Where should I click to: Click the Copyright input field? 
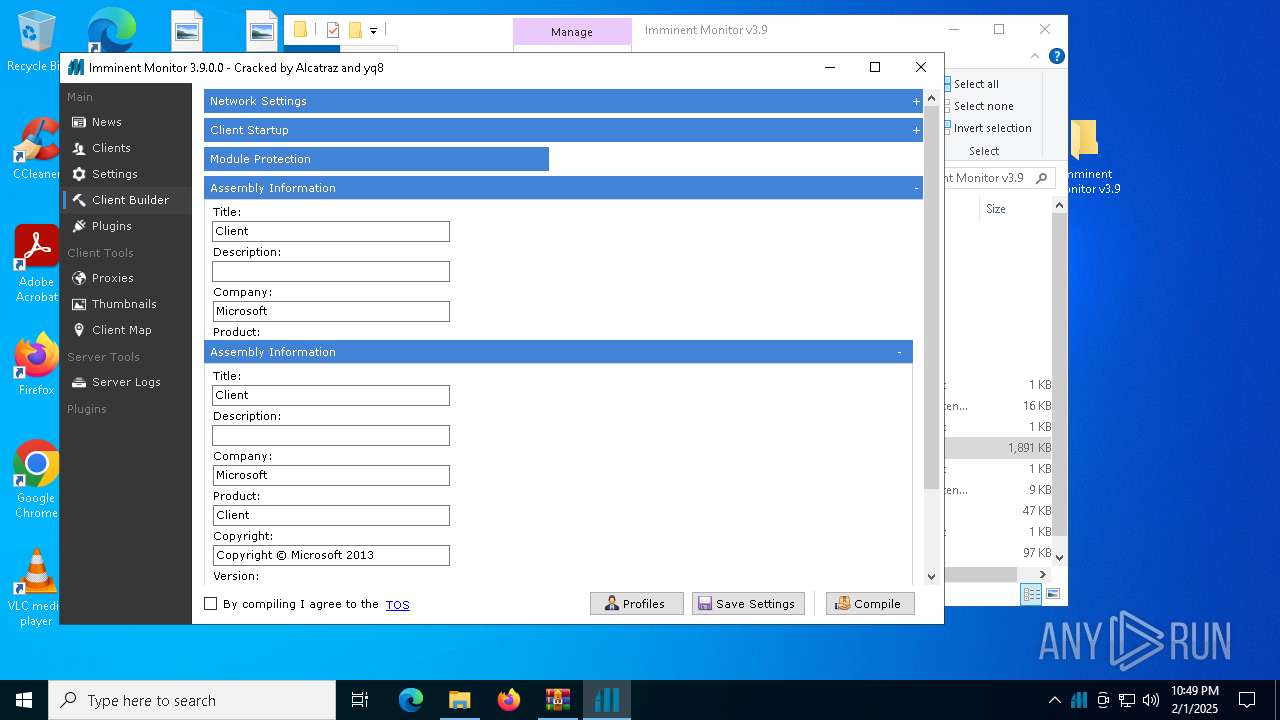click(x=331, y=555)
